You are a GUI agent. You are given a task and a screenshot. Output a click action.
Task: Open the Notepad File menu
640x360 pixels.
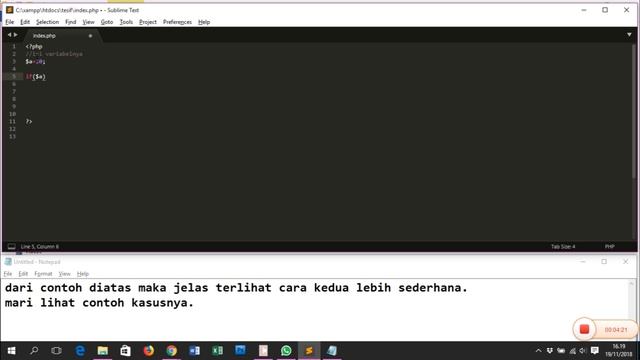pyautogui.click(x=8, y=274)
